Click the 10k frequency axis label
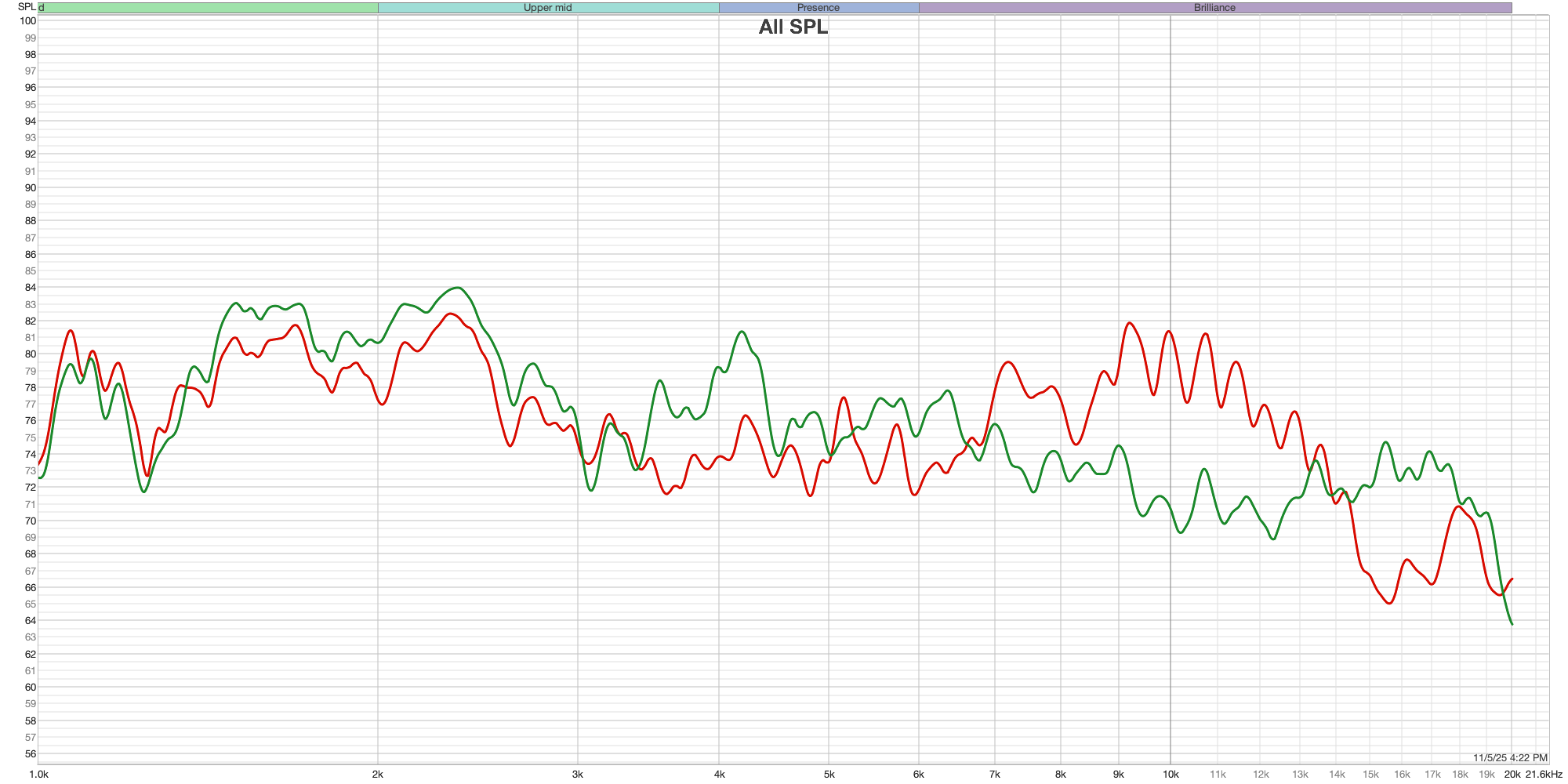The image size is (1568, 784). [x=1171, y=775]
